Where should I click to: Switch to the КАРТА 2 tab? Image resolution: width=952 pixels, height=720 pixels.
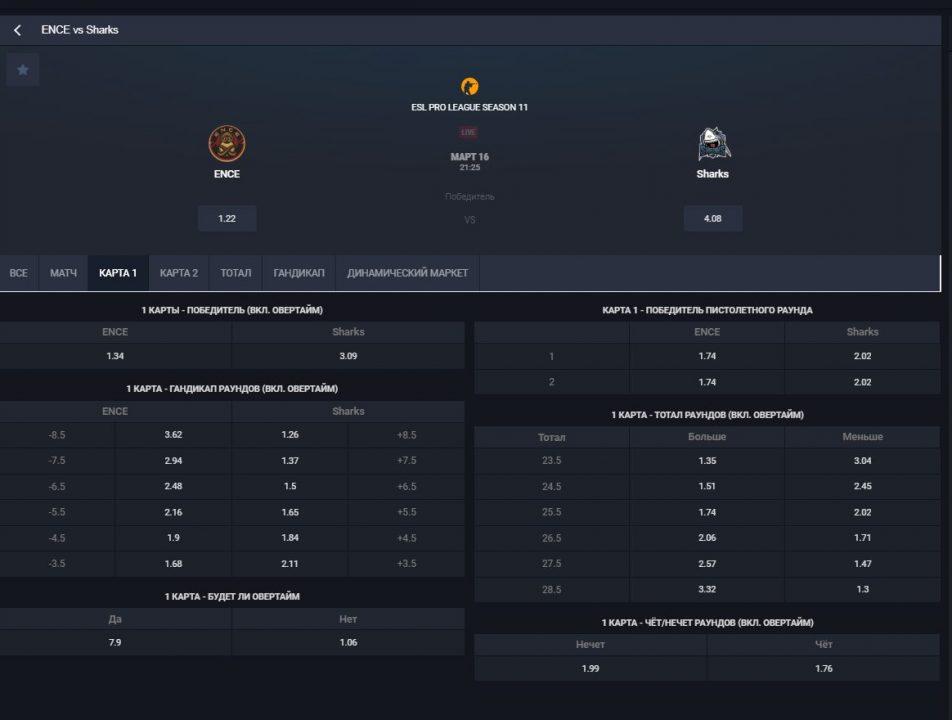[x=179, y=273]
